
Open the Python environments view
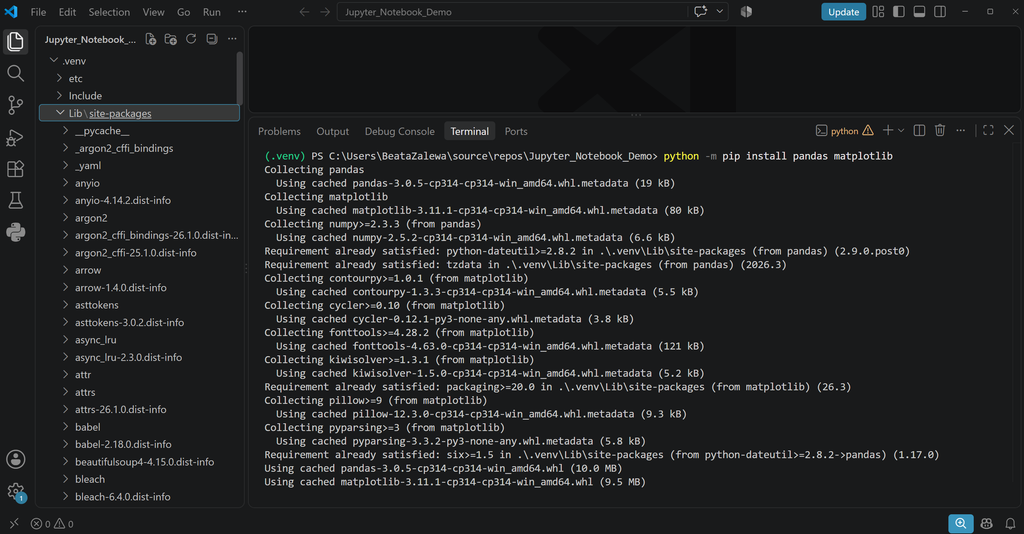16,232
